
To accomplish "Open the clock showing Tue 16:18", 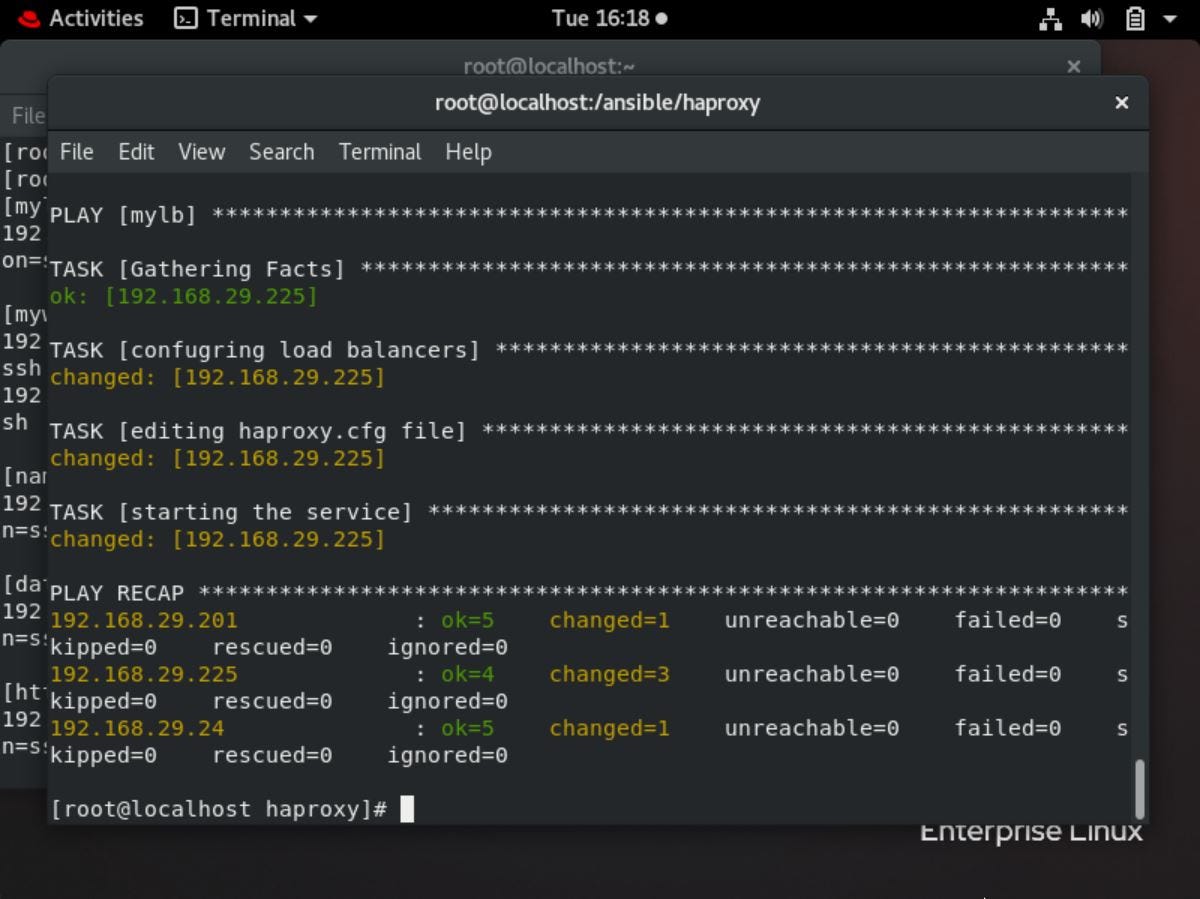I will [x=609, y=18].
